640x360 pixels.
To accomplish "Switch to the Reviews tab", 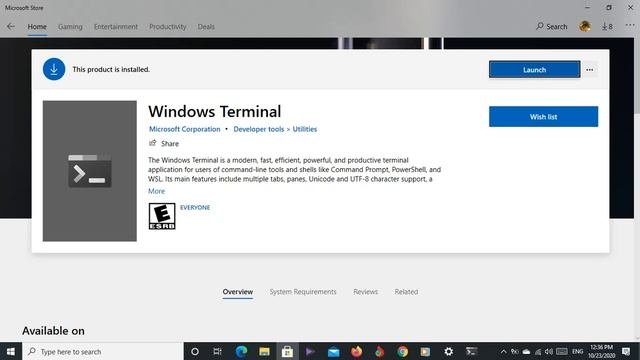I will pos(365,292).
